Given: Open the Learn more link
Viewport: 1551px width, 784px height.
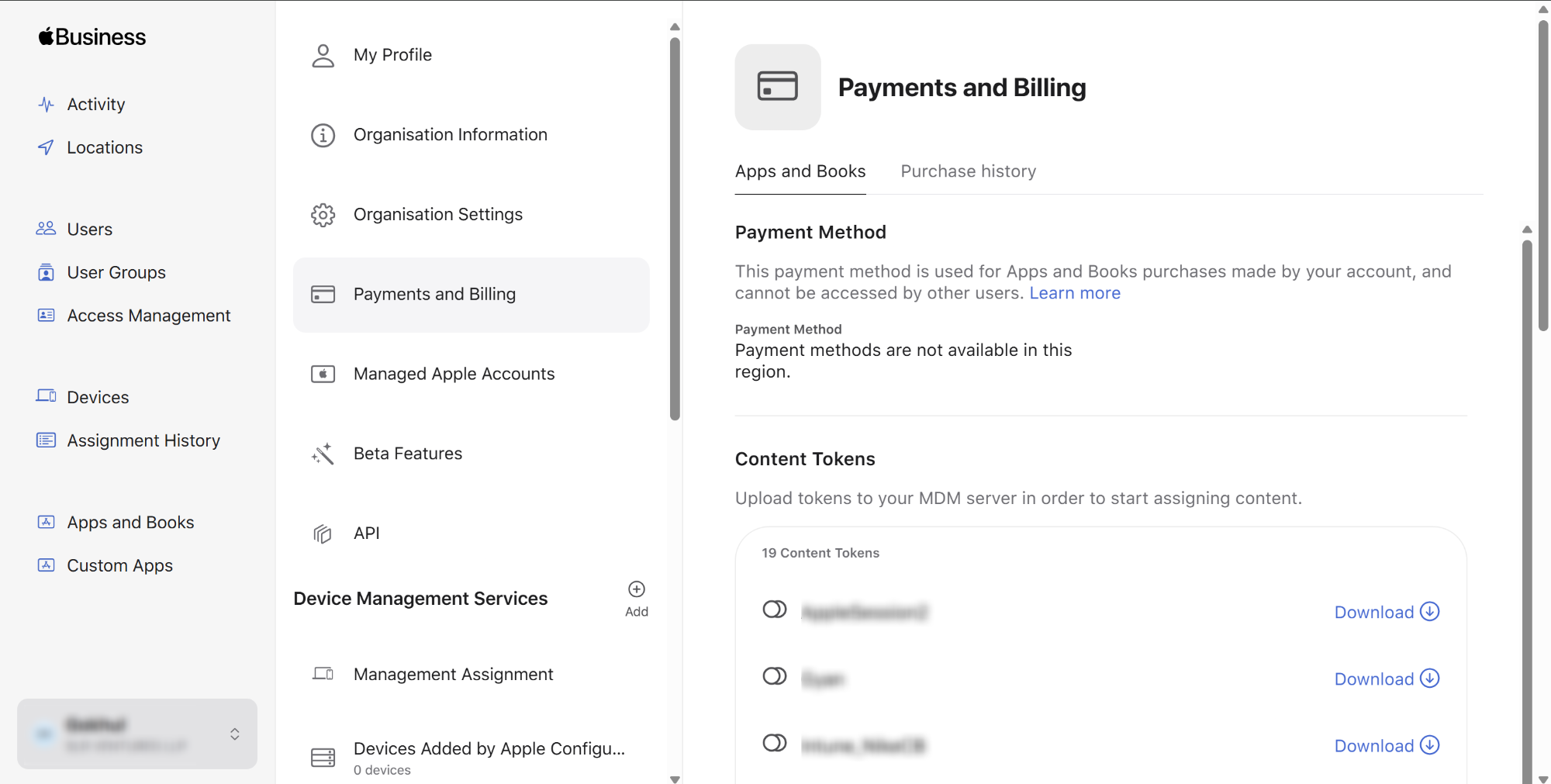Looking at the screenshot, I should [x=1075, y=293].
